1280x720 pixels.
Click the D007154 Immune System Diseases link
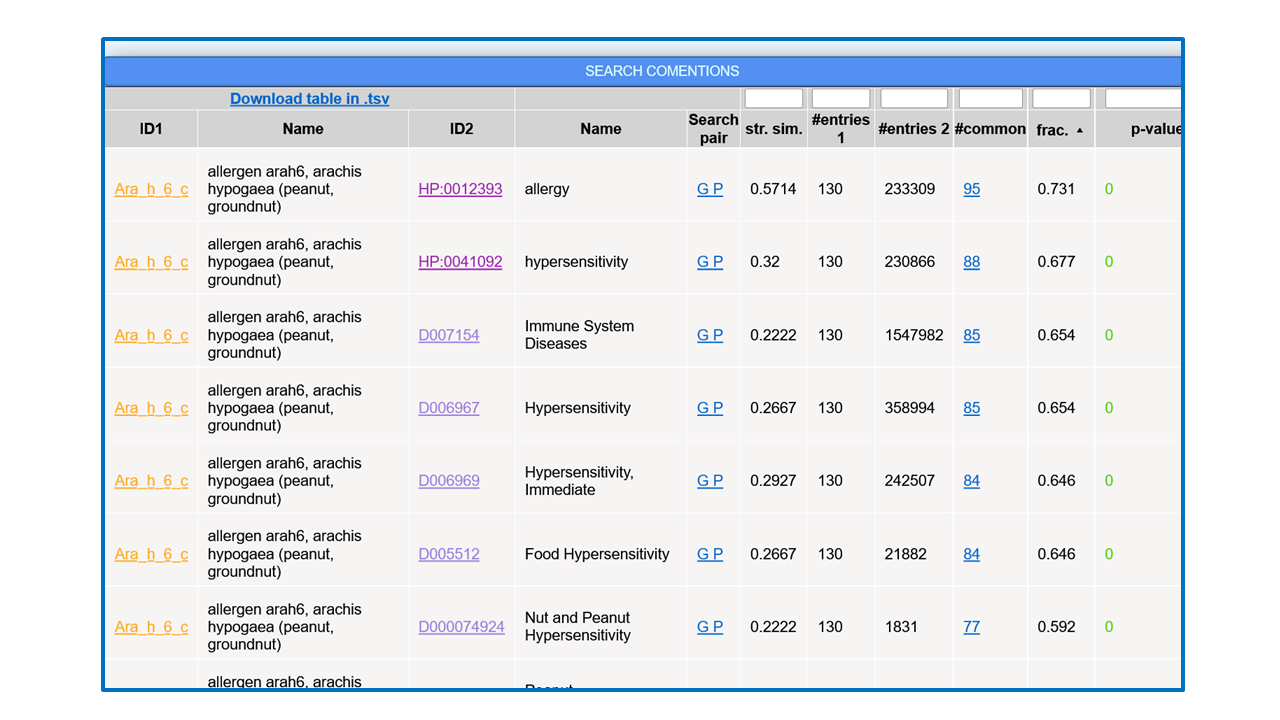click(x=448, y=335)
